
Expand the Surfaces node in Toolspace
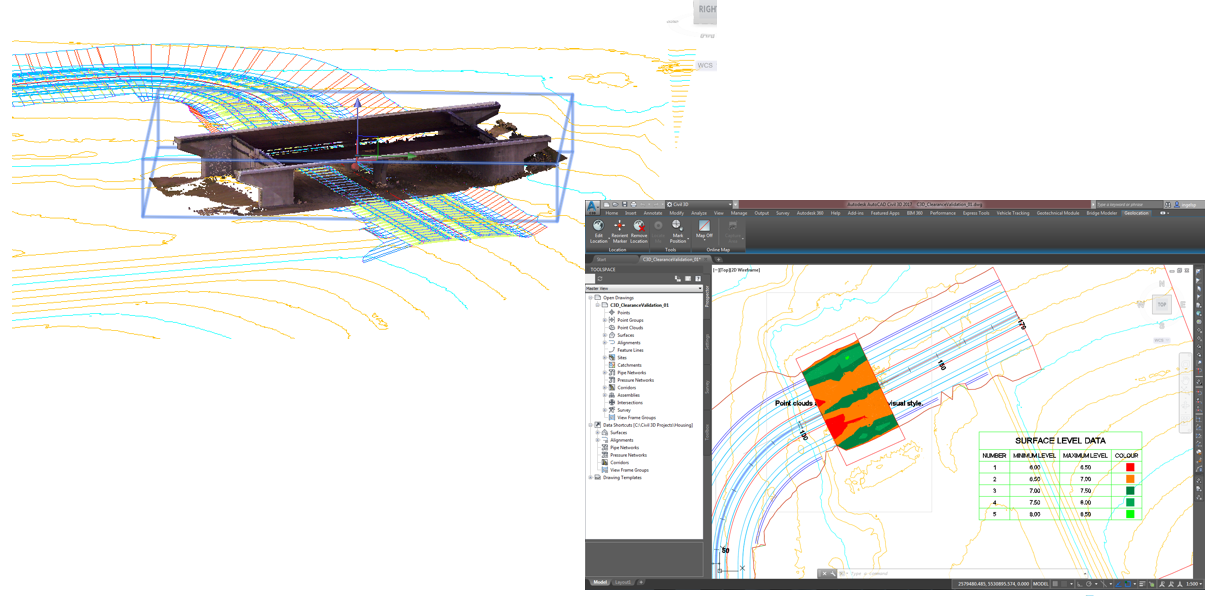604,335
